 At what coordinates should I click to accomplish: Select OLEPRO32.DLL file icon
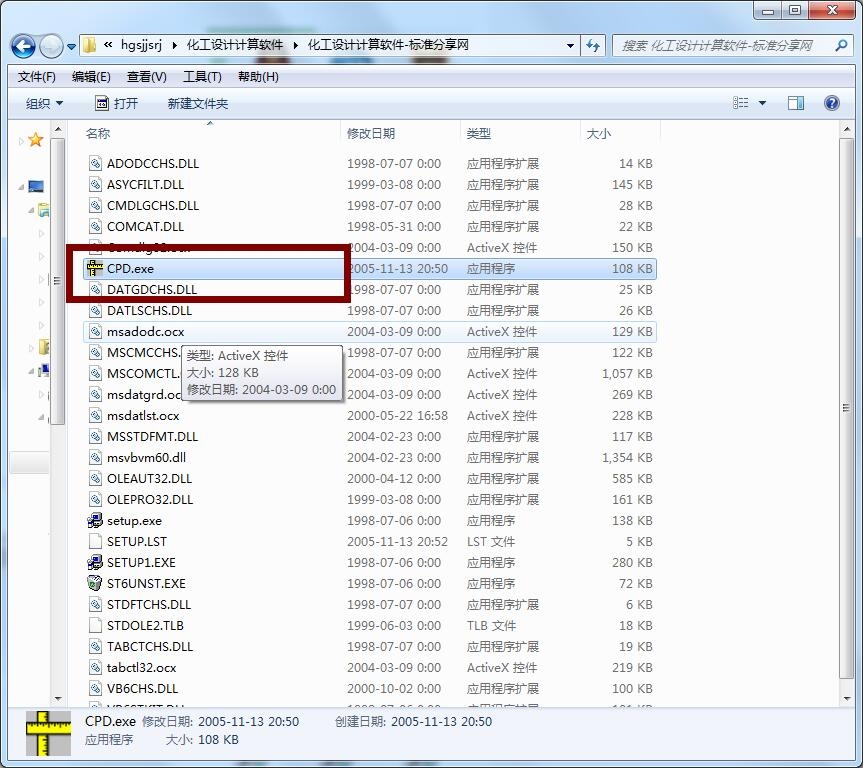pos(95,499)
